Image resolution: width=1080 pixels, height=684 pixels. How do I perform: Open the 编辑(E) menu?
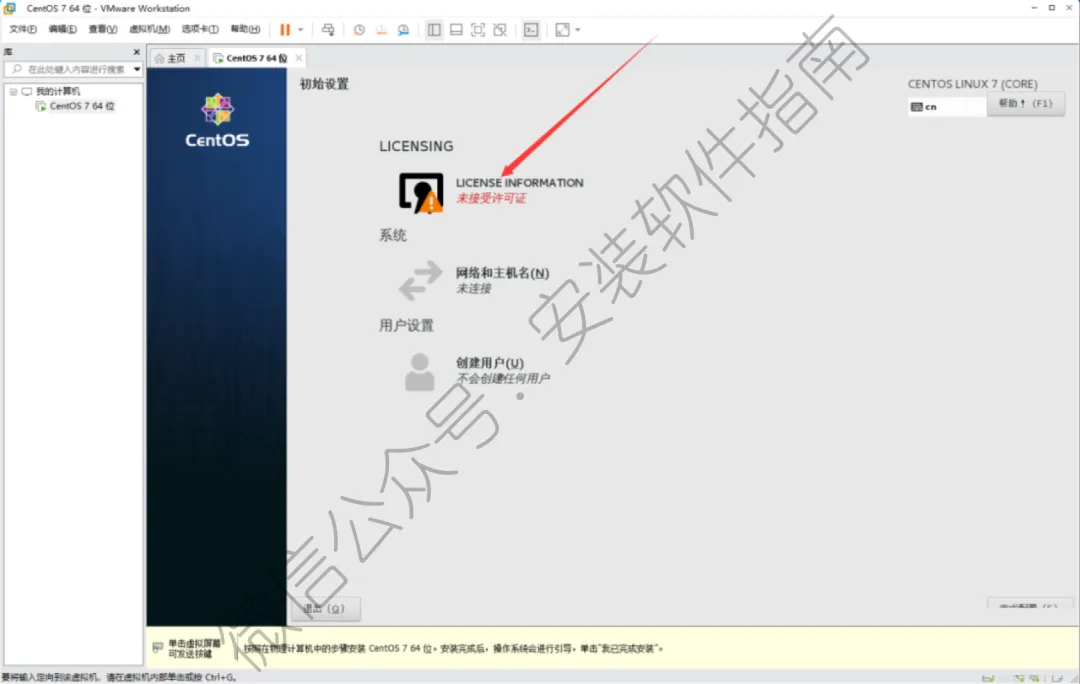coord(62,29)
